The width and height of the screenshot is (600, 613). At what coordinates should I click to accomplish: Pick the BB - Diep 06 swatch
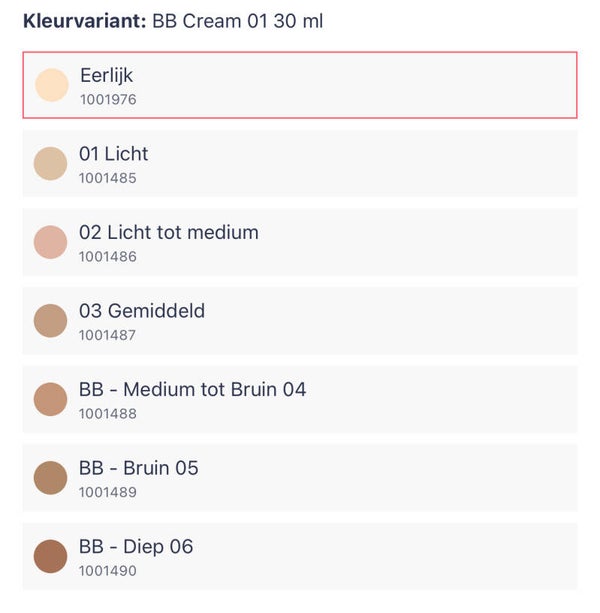pyautogui.click(x=50, y=556)
